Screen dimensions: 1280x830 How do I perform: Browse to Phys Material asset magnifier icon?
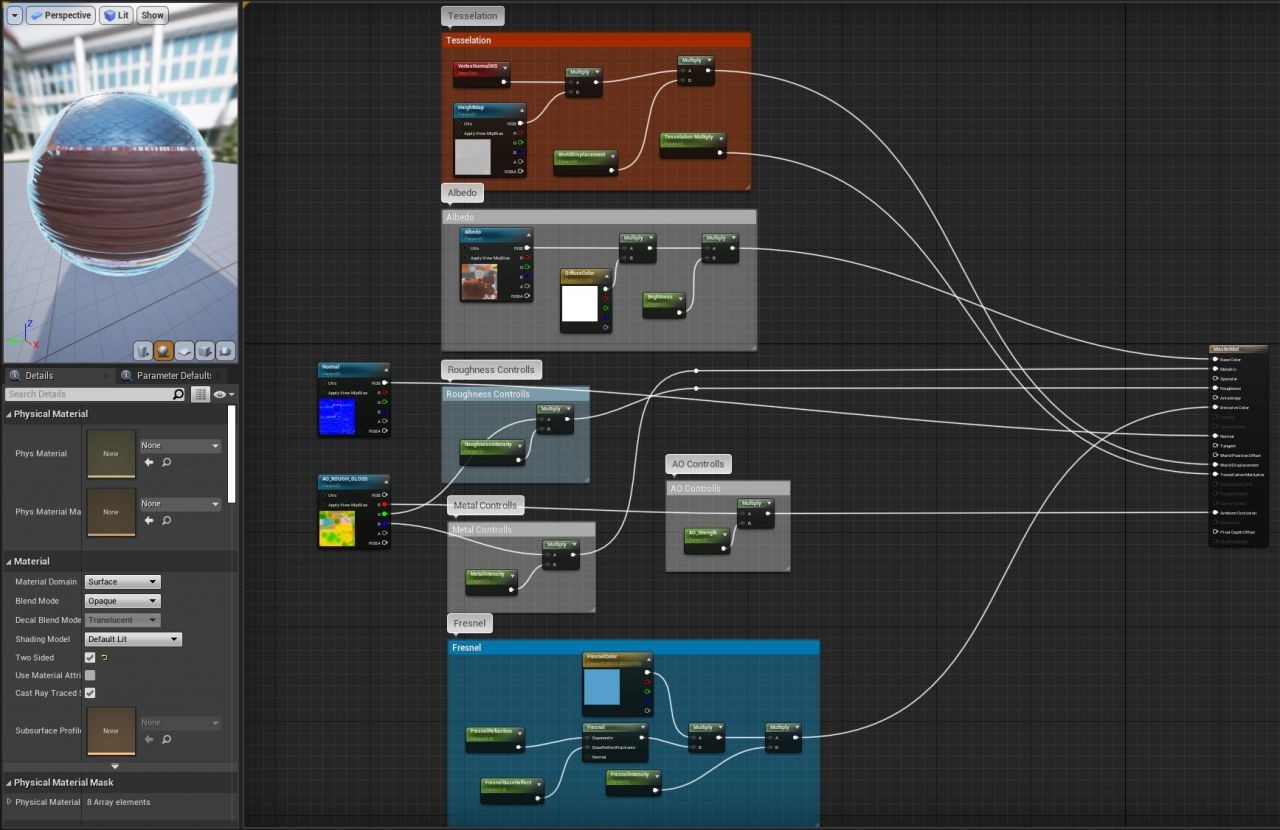tap(166, 462)
